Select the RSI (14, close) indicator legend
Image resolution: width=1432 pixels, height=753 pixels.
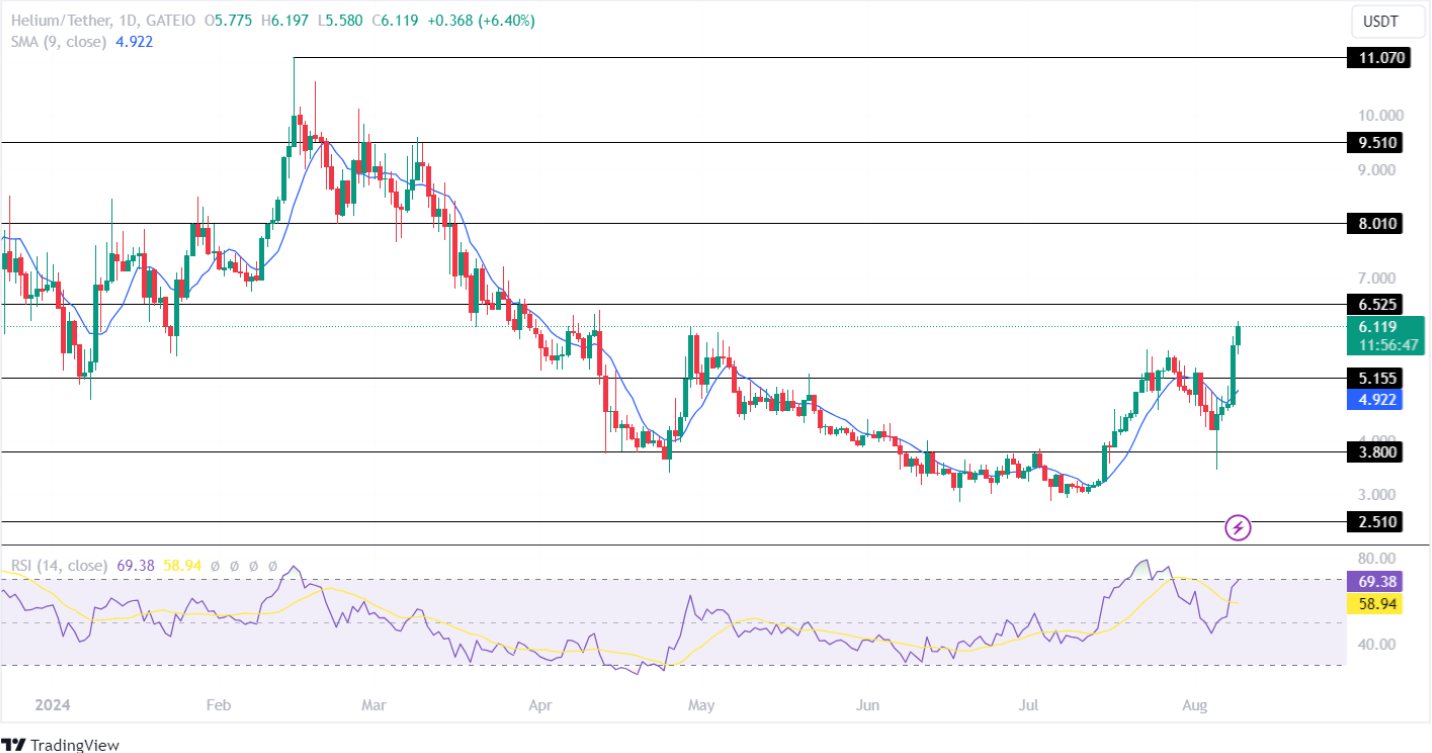pos(58,566)
